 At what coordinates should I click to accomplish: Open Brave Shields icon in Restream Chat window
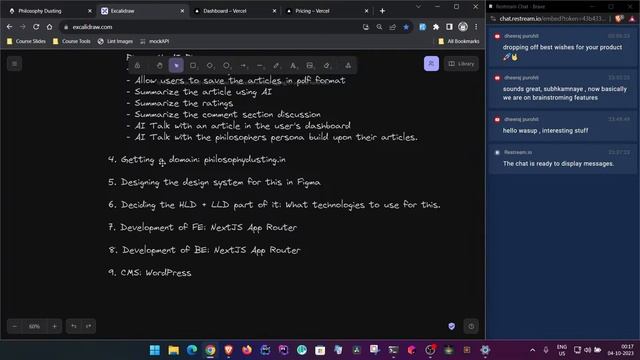619,18
